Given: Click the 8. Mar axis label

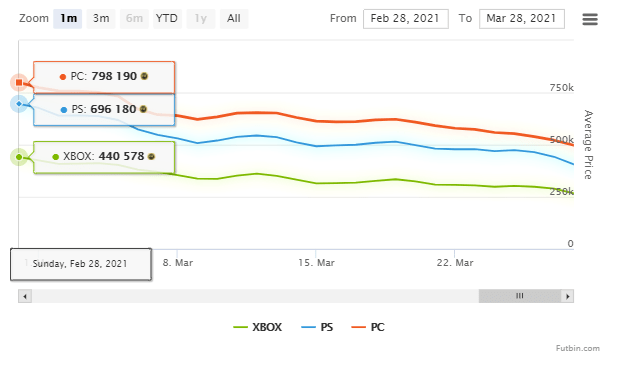Looking at the screenshot, I should tap(178, 263).
